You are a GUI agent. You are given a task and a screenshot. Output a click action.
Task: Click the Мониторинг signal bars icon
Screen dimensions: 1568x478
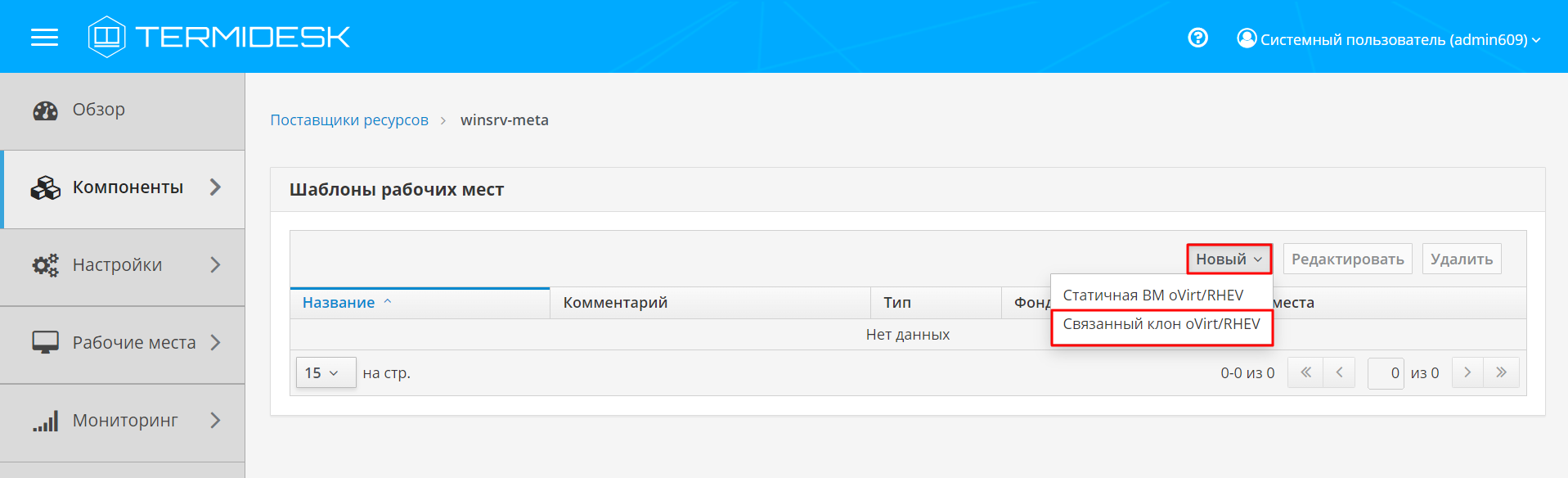pos(46,421)
